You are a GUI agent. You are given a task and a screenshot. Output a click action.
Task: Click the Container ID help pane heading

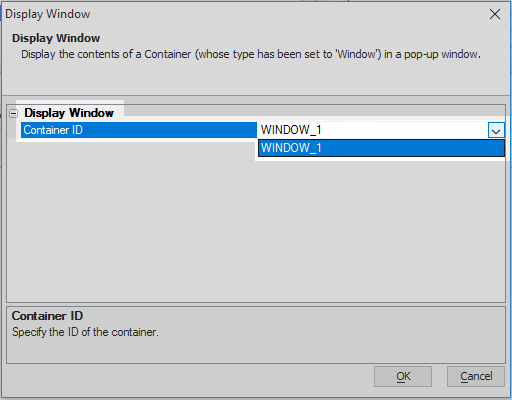(x=47, y=316)
